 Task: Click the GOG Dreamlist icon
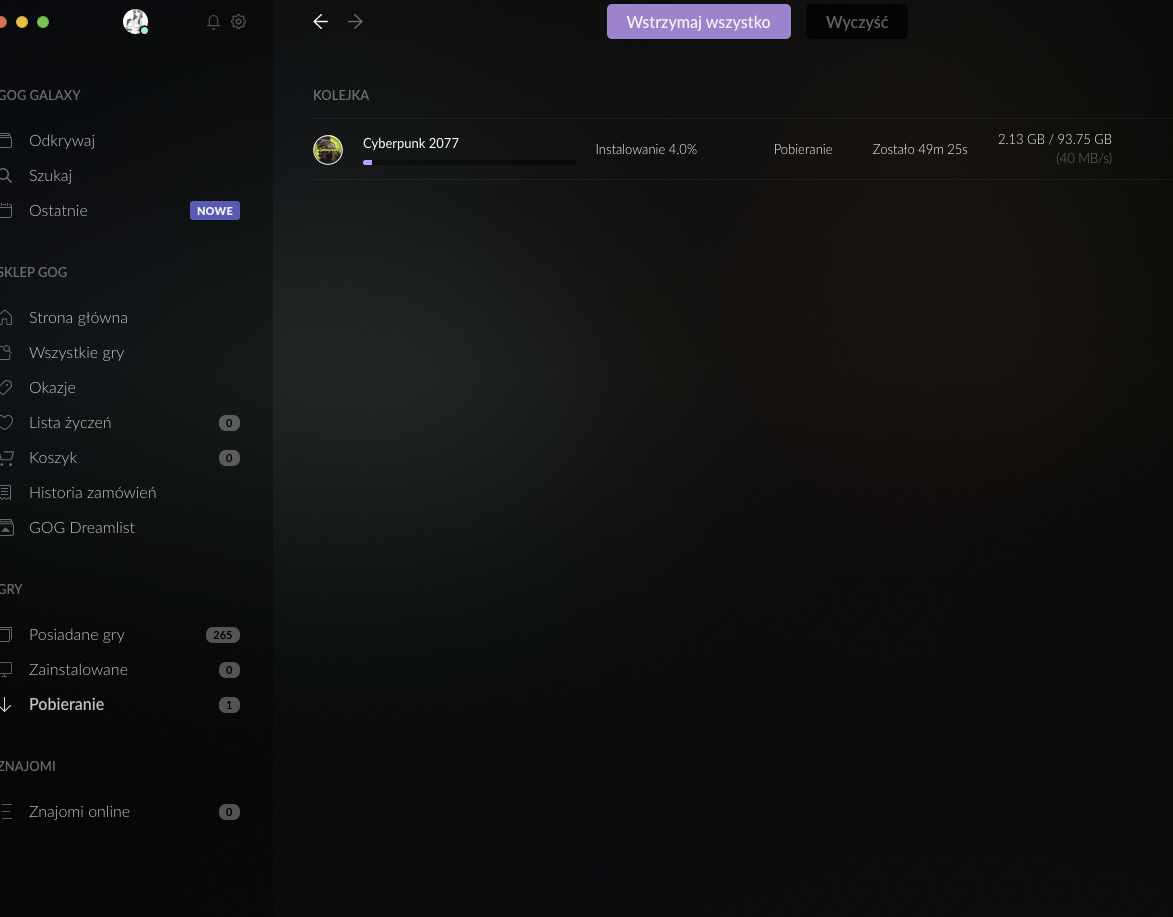[x=6, y=528]
